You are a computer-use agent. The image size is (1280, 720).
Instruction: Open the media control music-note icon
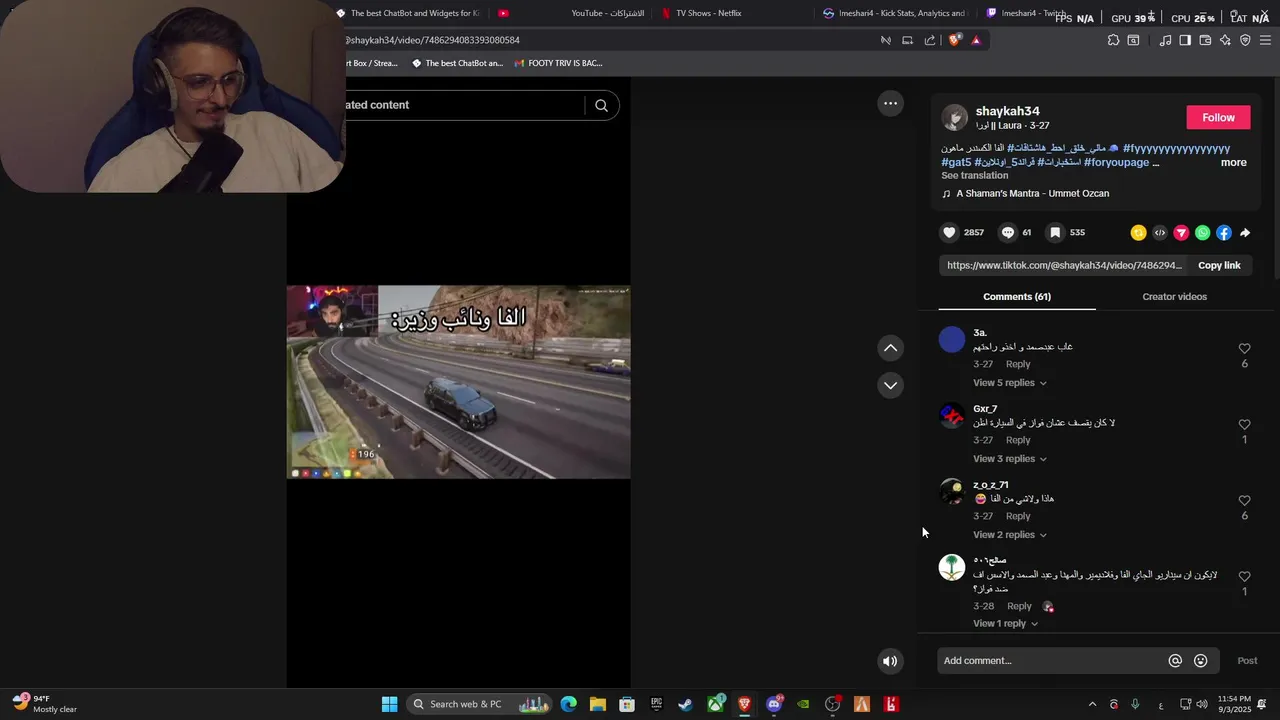coord(1165,40)
